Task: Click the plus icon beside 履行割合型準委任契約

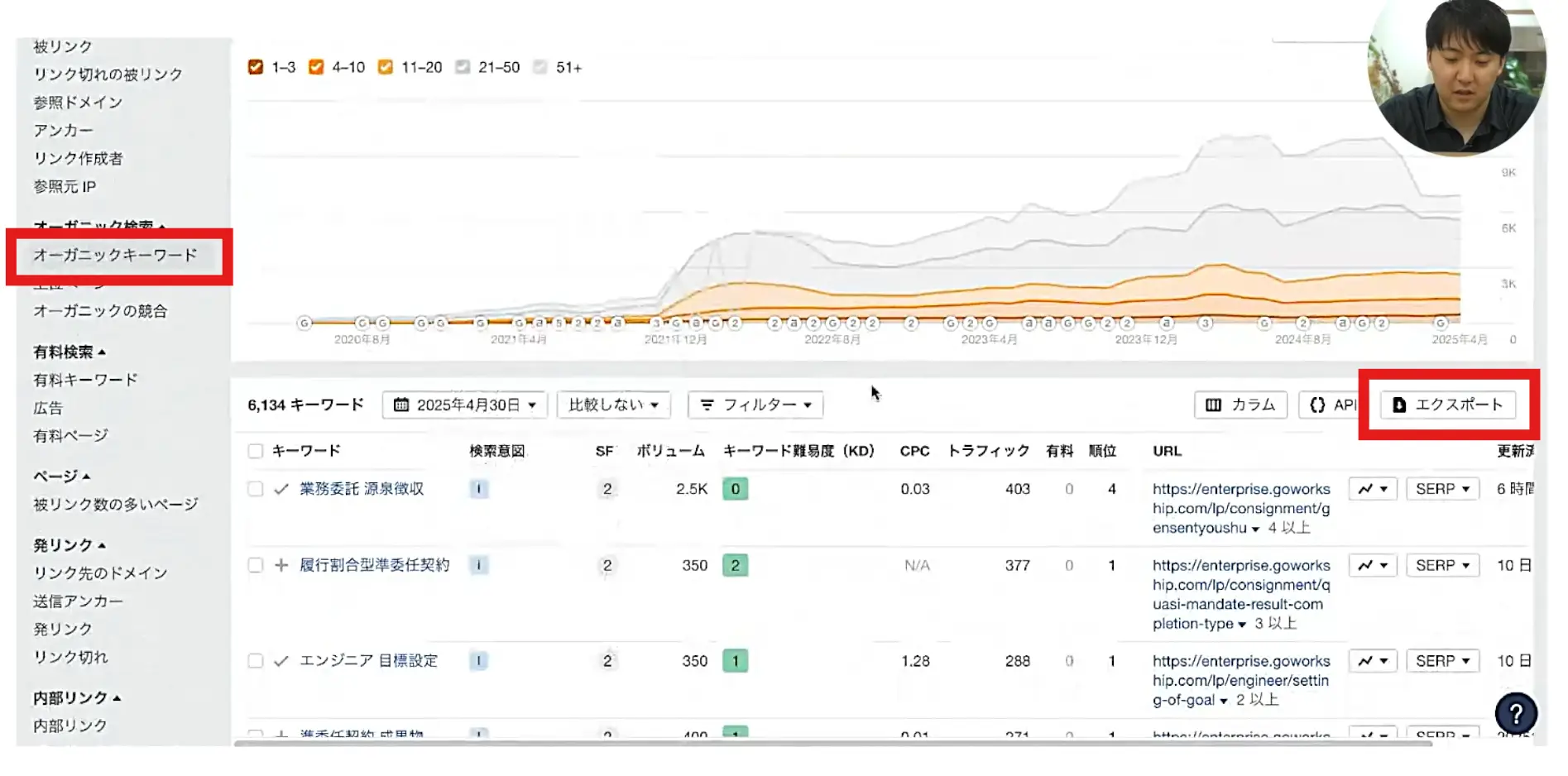Action: 281,565
